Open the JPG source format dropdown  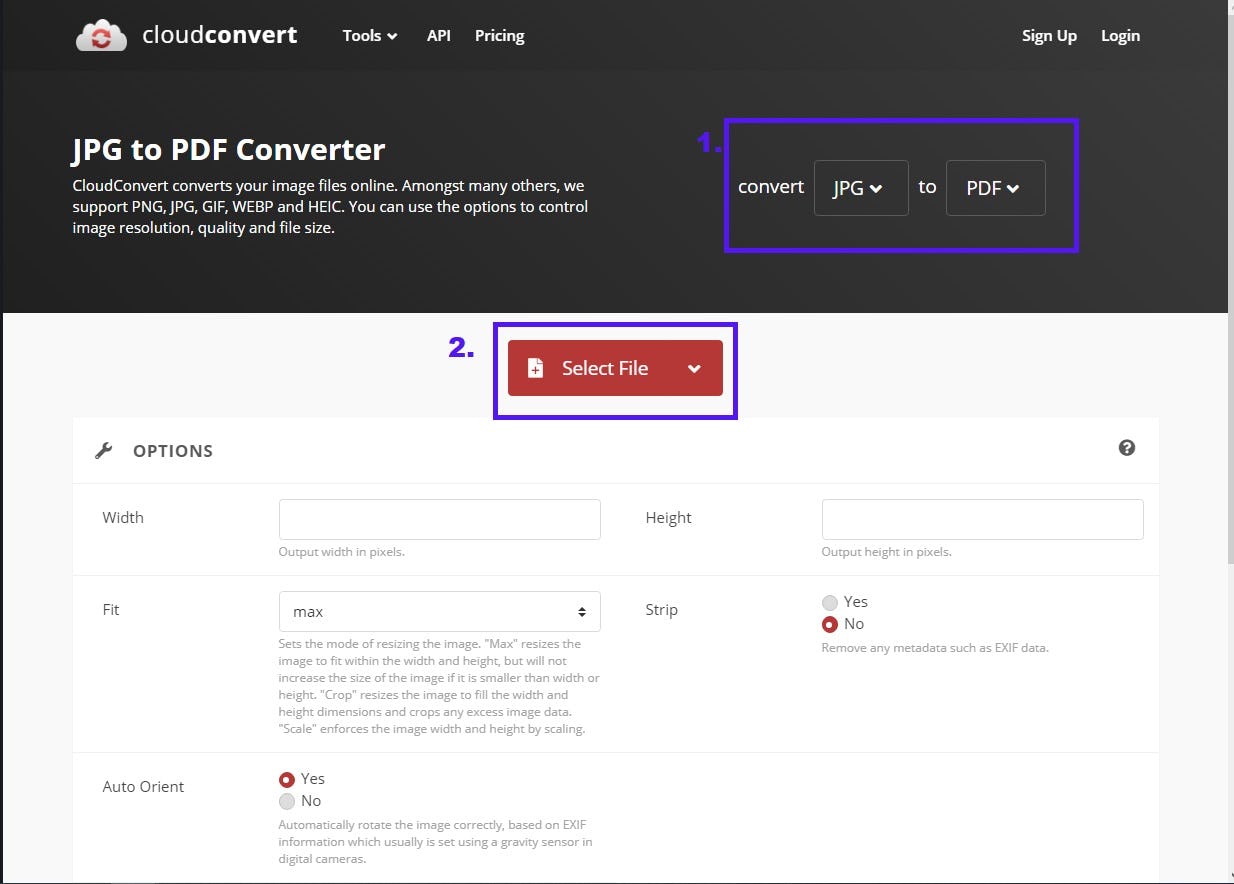(860, 188)
